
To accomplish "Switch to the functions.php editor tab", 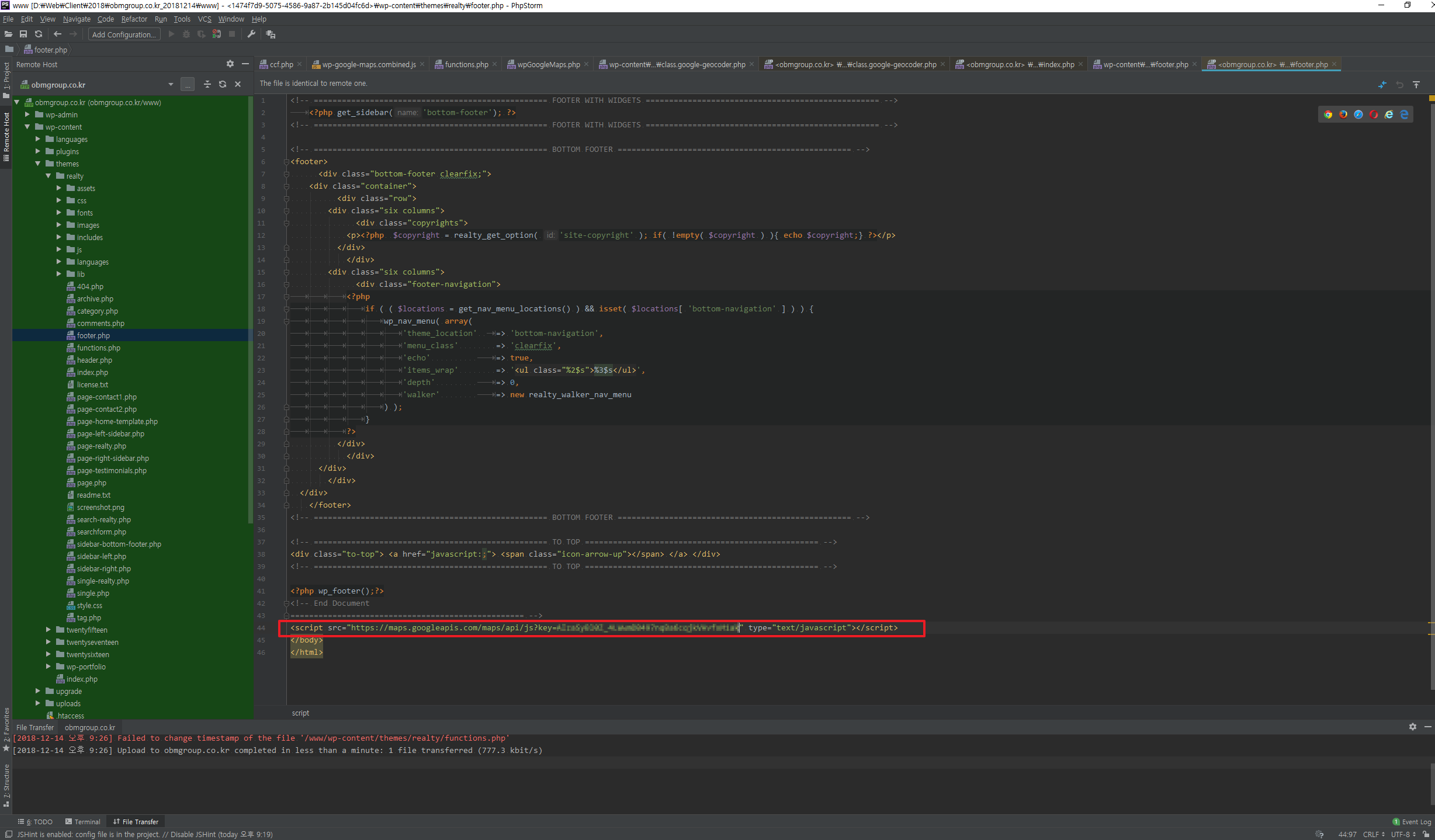I will pos(465,64).
